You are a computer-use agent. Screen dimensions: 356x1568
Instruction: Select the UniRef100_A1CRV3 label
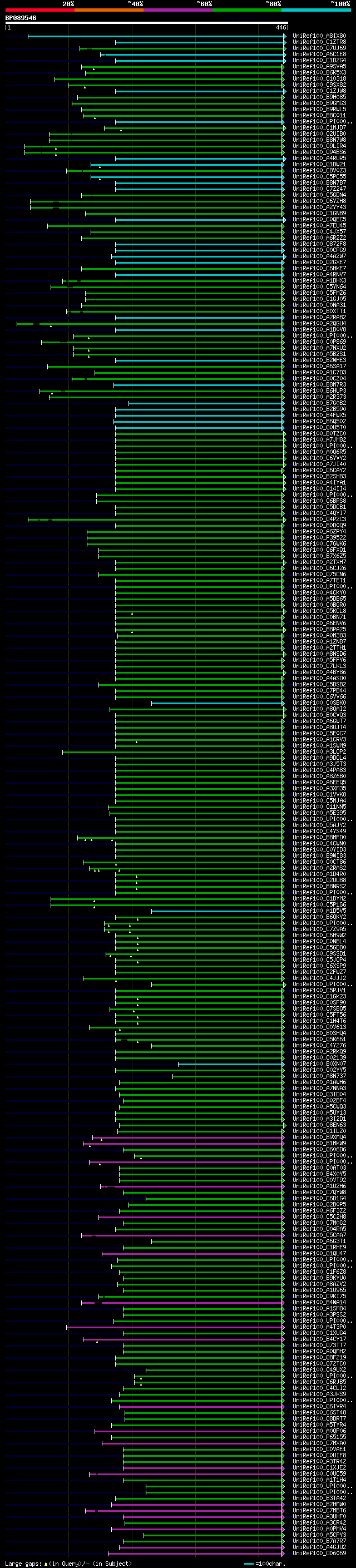coord(319,740)
